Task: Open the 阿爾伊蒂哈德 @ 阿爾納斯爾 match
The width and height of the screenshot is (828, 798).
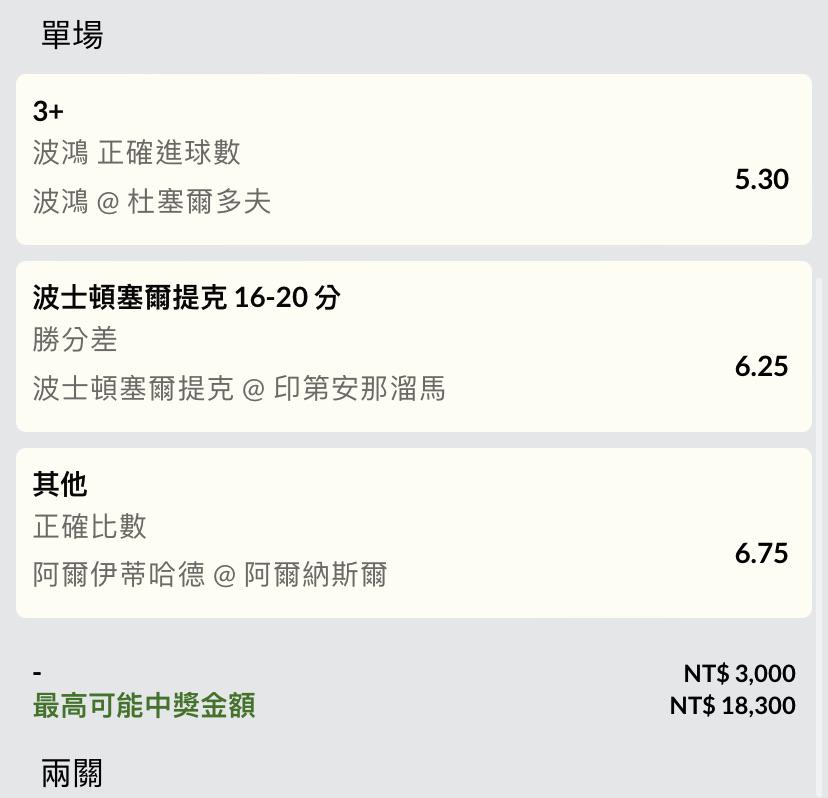Action: click(x=210, y=575)
